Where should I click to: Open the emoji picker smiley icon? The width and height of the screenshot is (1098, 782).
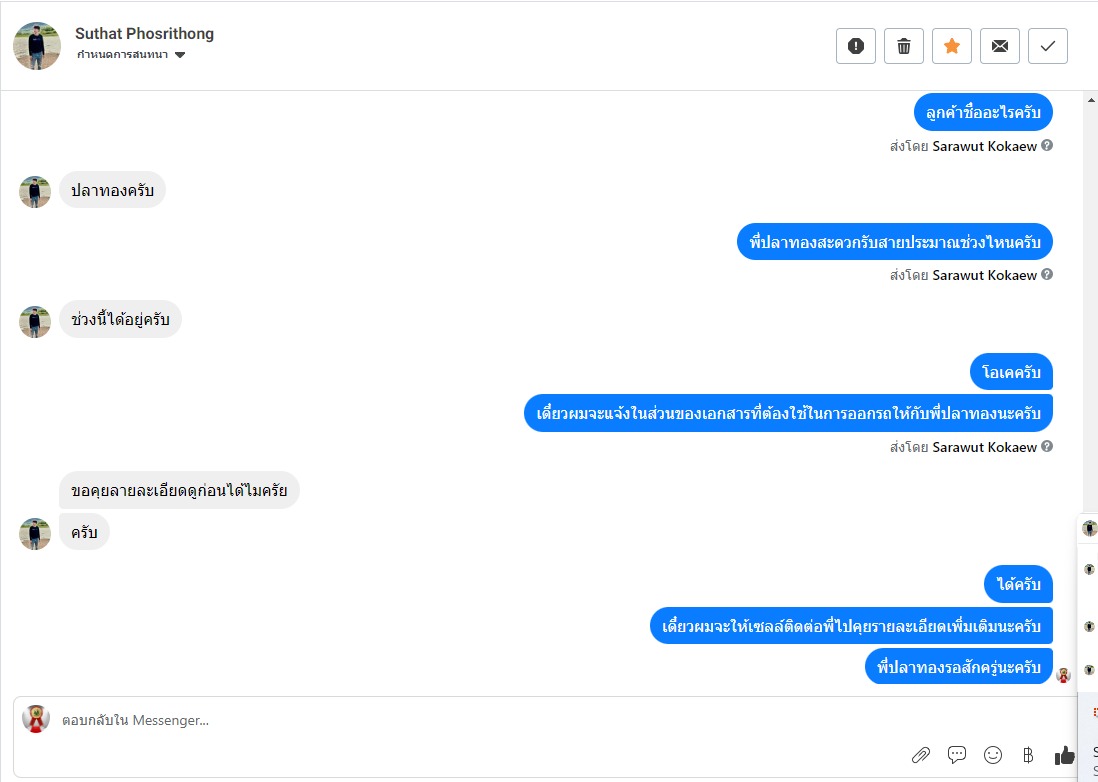tap(993, 755)
